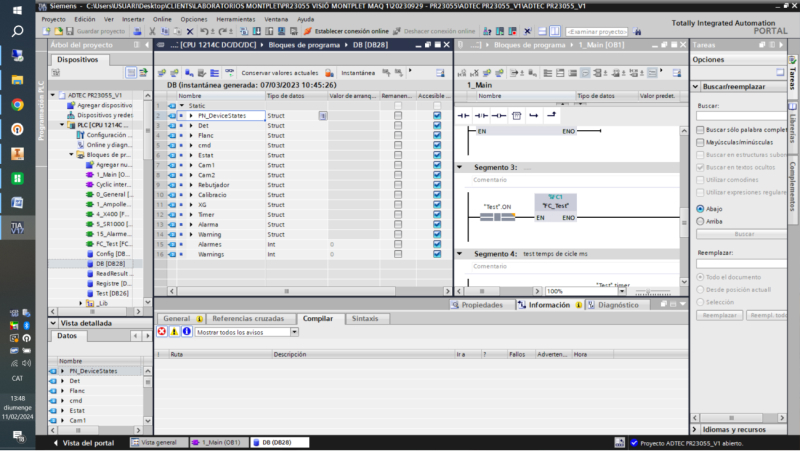Check Buscar sólo palabra completa
This screenshot has height=451, width=800.
click(x=700, y=130)
